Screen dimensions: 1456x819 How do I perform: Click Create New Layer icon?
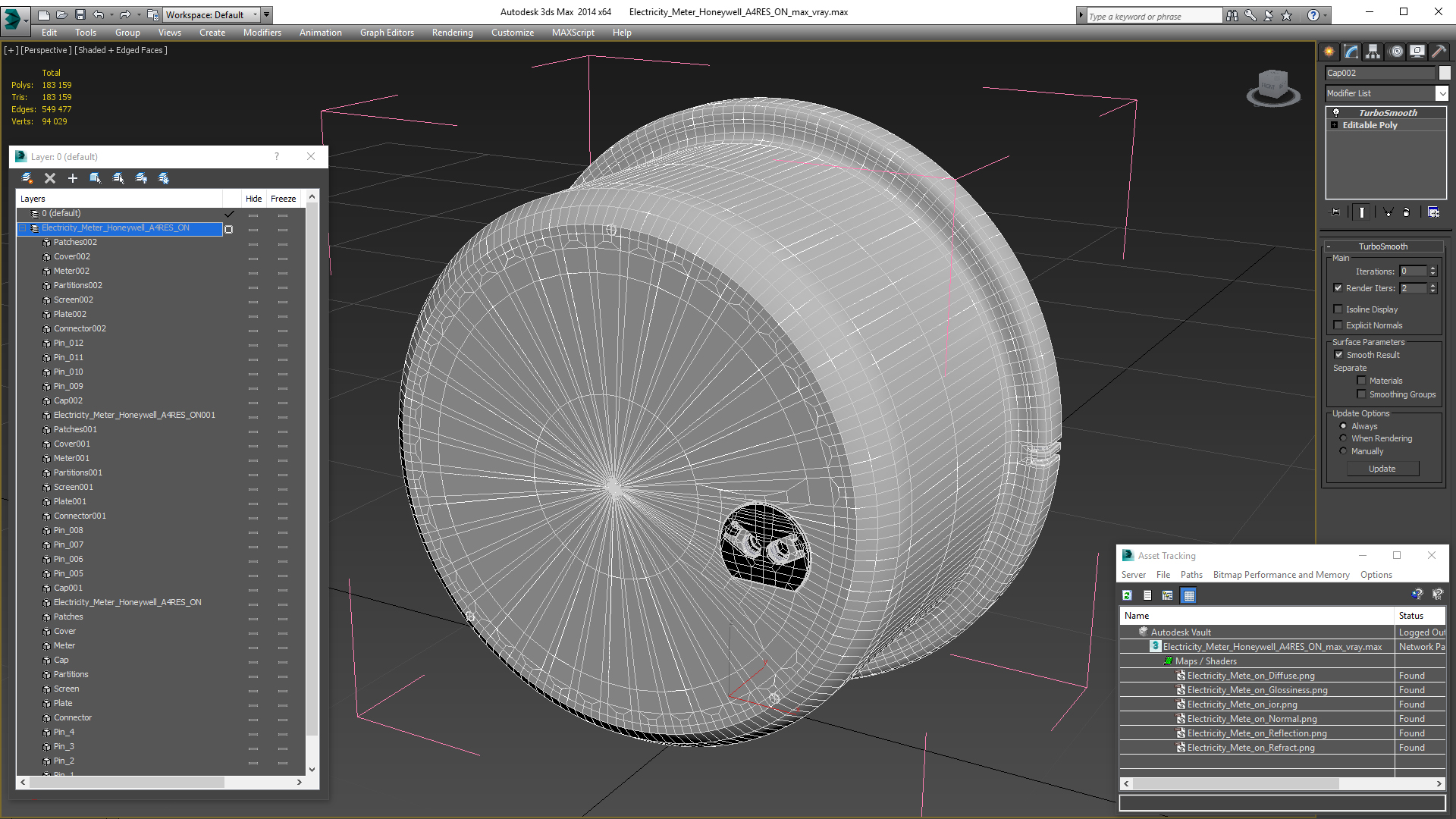click(27, 178)
